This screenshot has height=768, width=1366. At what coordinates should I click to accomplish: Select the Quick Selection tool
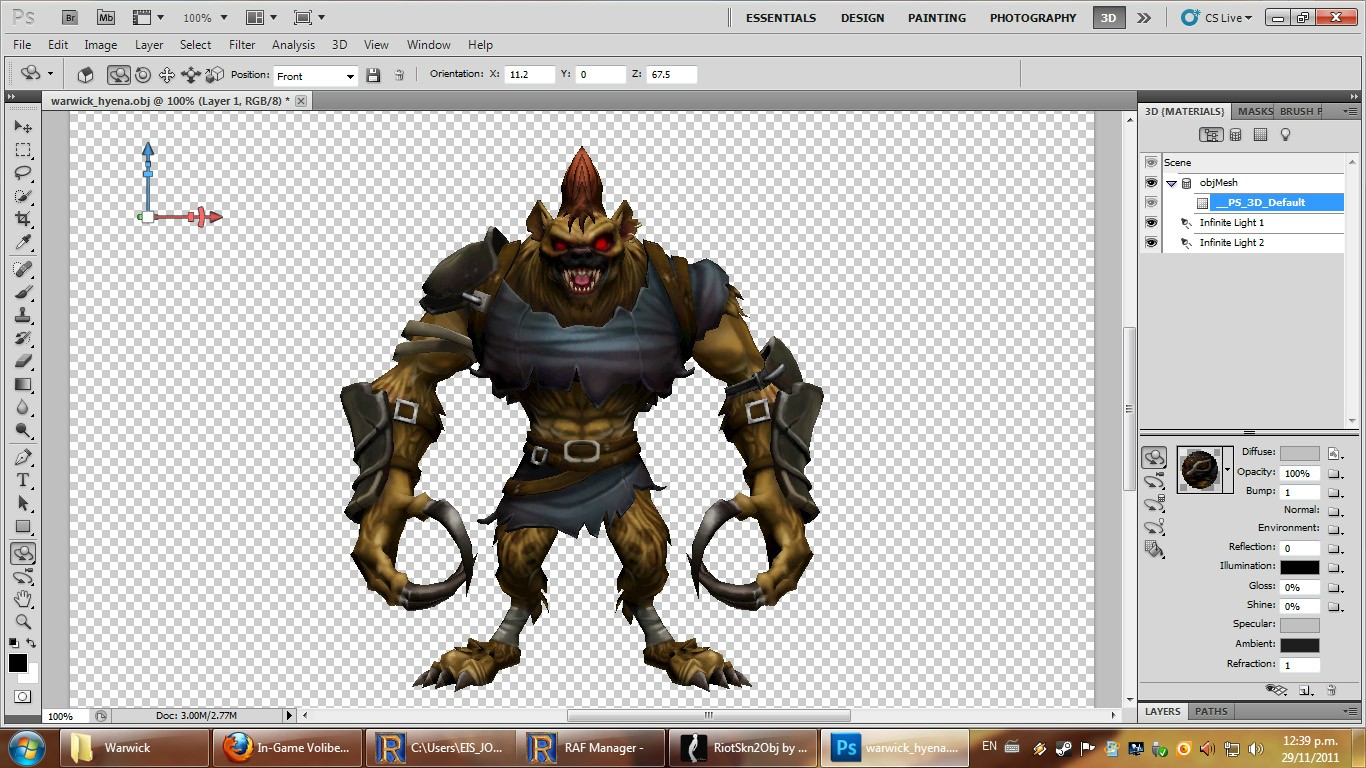click(x=23, y=196)
